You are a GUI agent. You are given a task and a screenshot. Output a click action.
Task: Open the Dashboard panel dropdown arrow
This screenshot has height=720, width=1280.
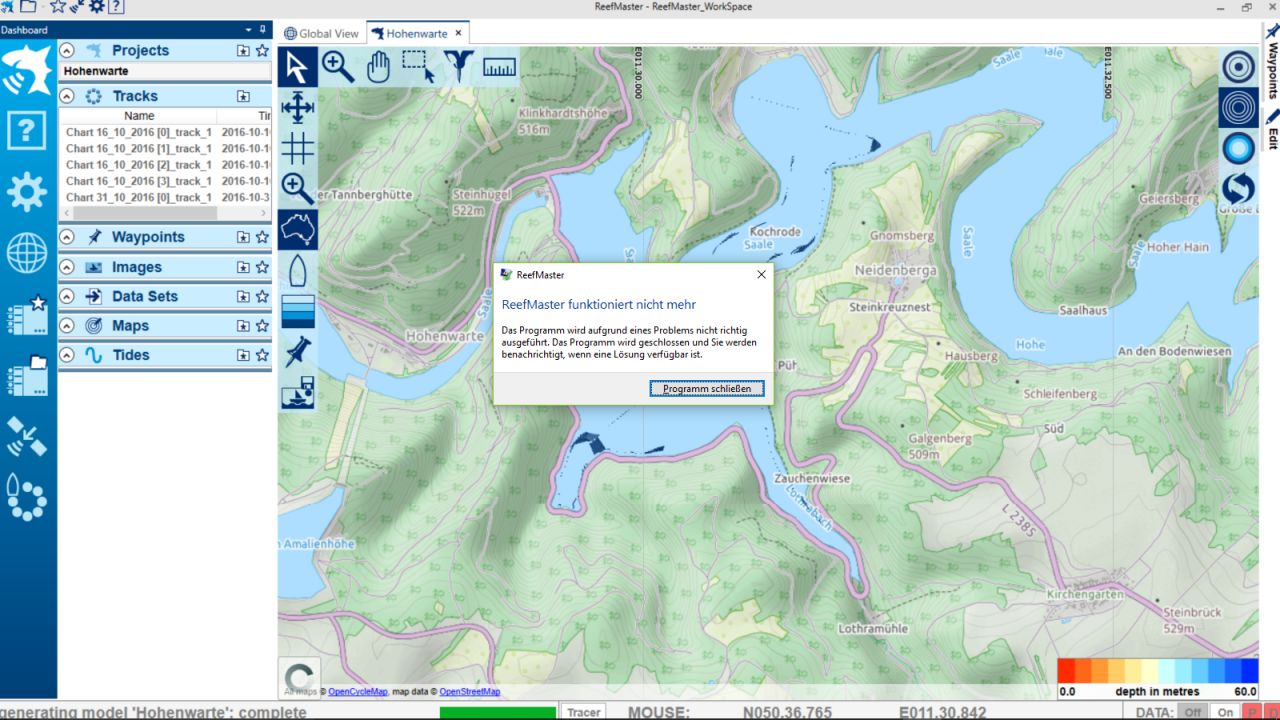[249, 30]
